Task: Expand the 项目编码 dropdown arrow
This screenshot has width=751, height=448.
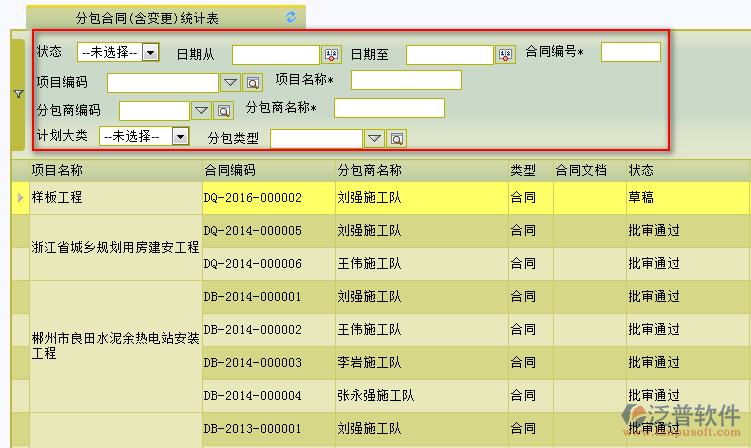Action: tap(230, 82)
